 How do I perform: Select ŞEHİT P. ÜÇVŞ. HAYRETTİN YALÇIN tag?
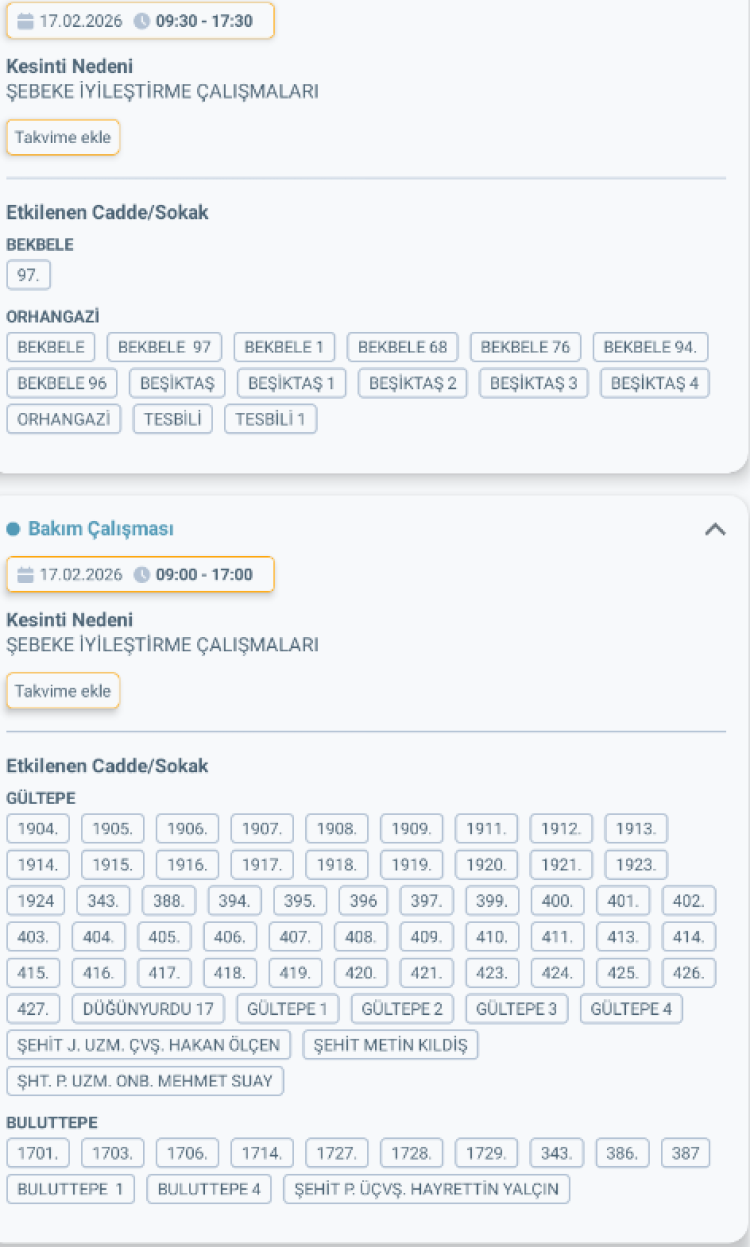point(427,1189)
